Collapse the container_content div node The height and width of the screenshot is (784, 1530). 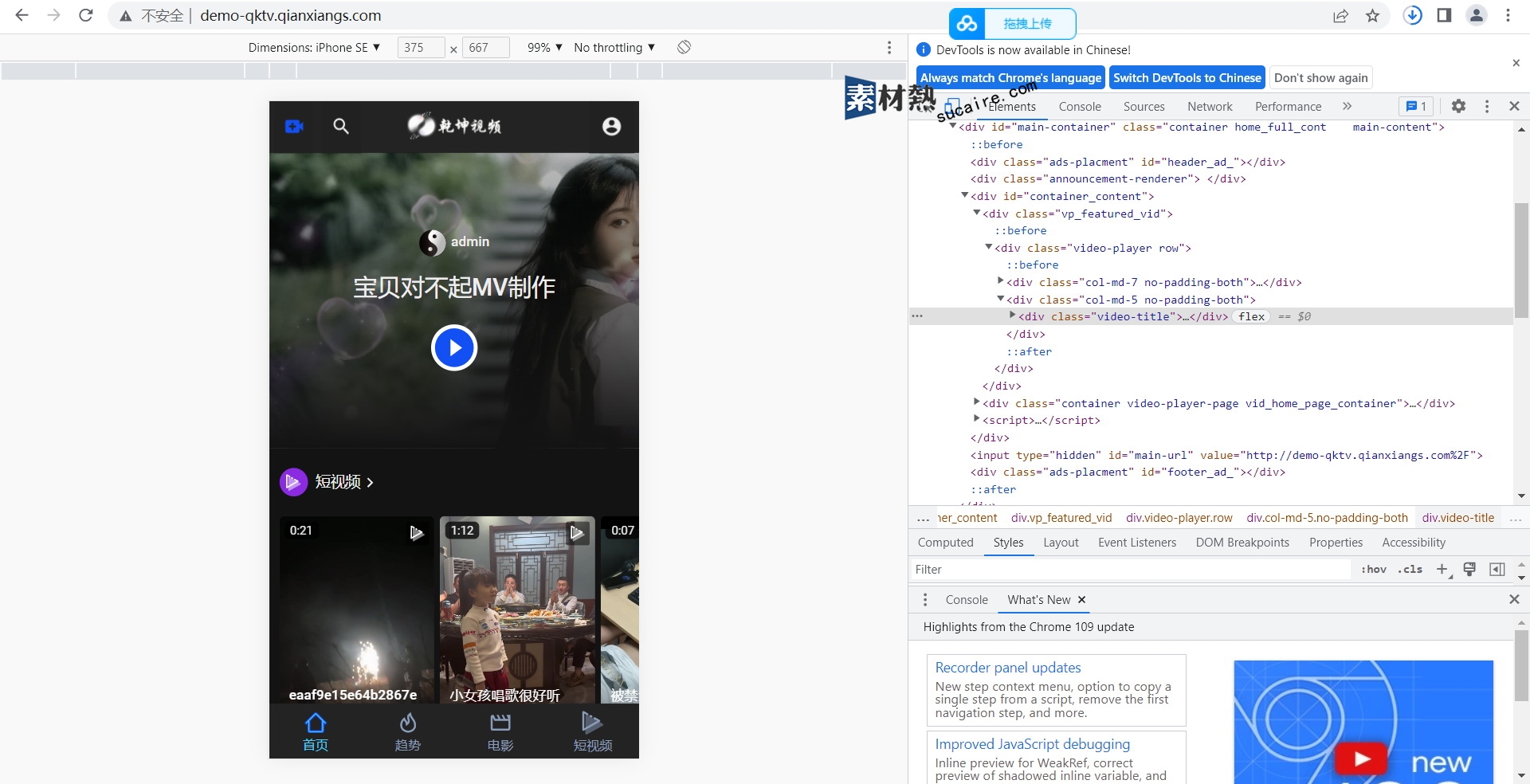(x=965, y=195)
